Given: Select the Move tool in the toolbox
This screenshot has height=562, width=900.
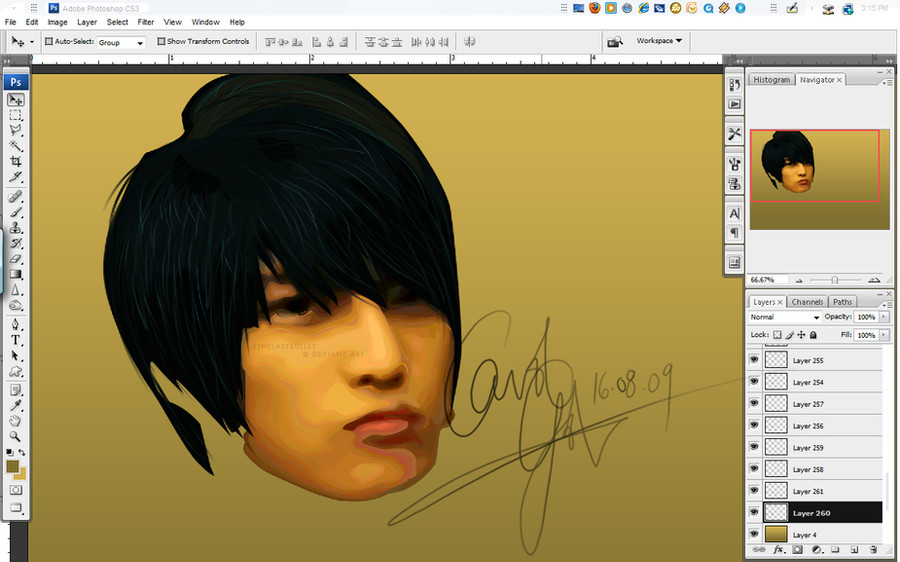Looking at the screenshot, I should [15, 100].
